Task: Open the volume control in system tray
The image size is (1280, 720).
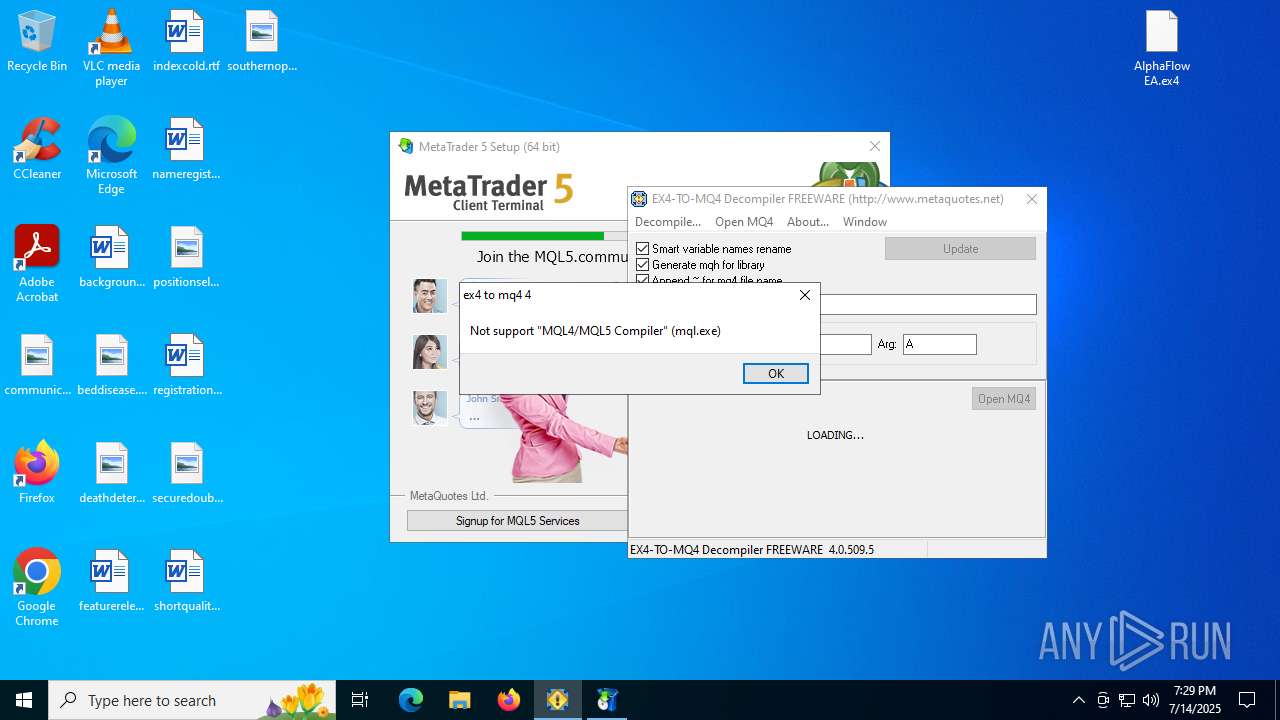Action: (1151, 700)
